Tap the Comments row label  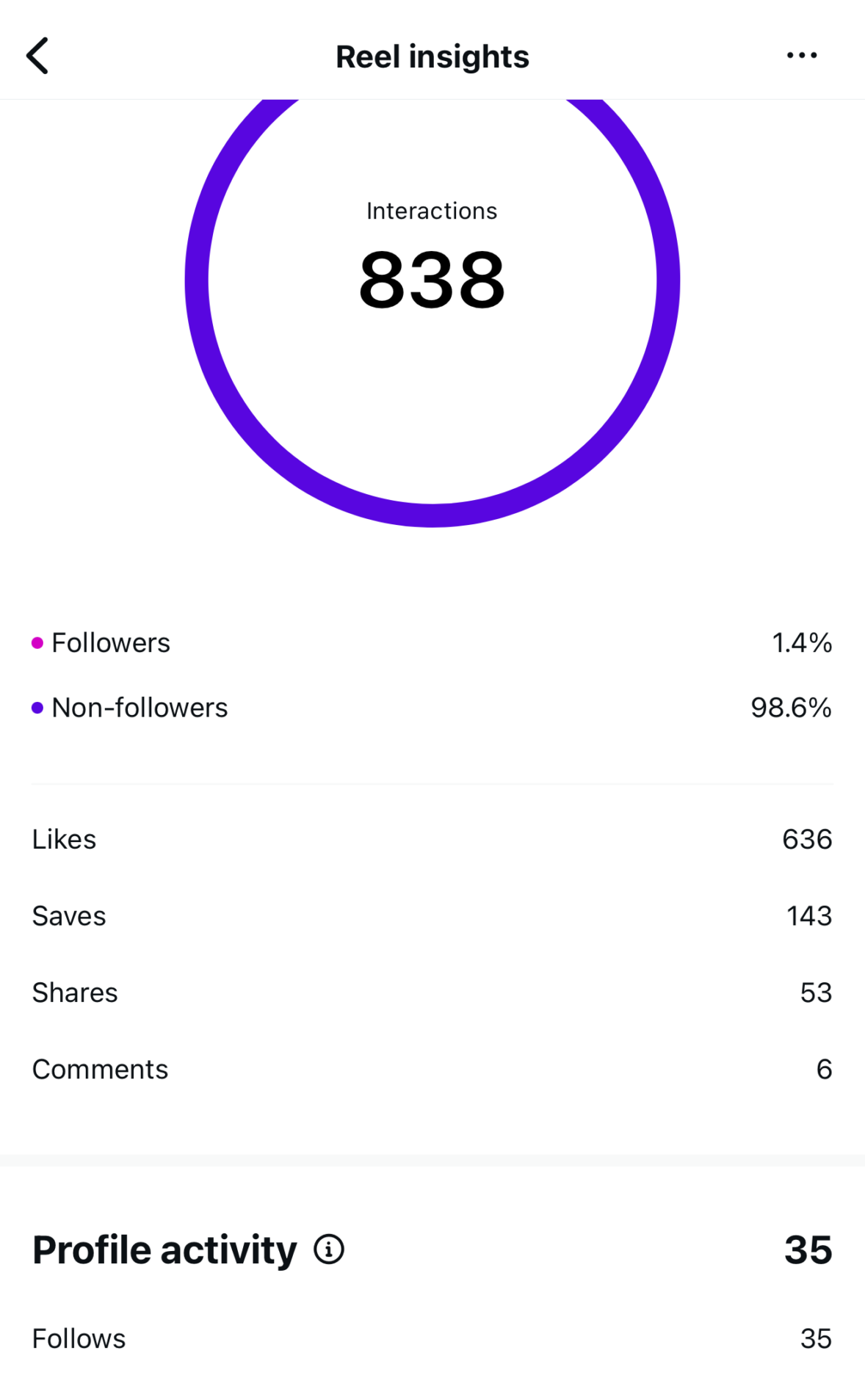click(x=100, y=1070)
